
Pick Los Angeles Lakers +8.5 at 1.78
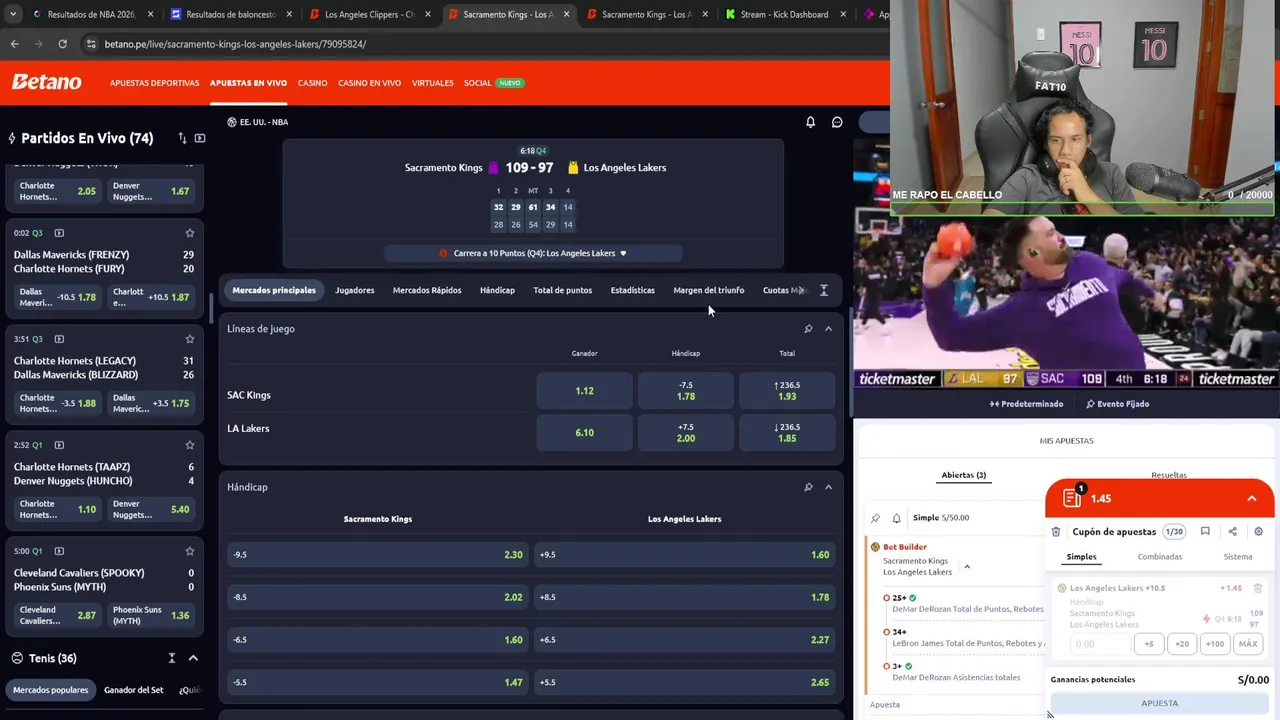[x=685, y=597]
